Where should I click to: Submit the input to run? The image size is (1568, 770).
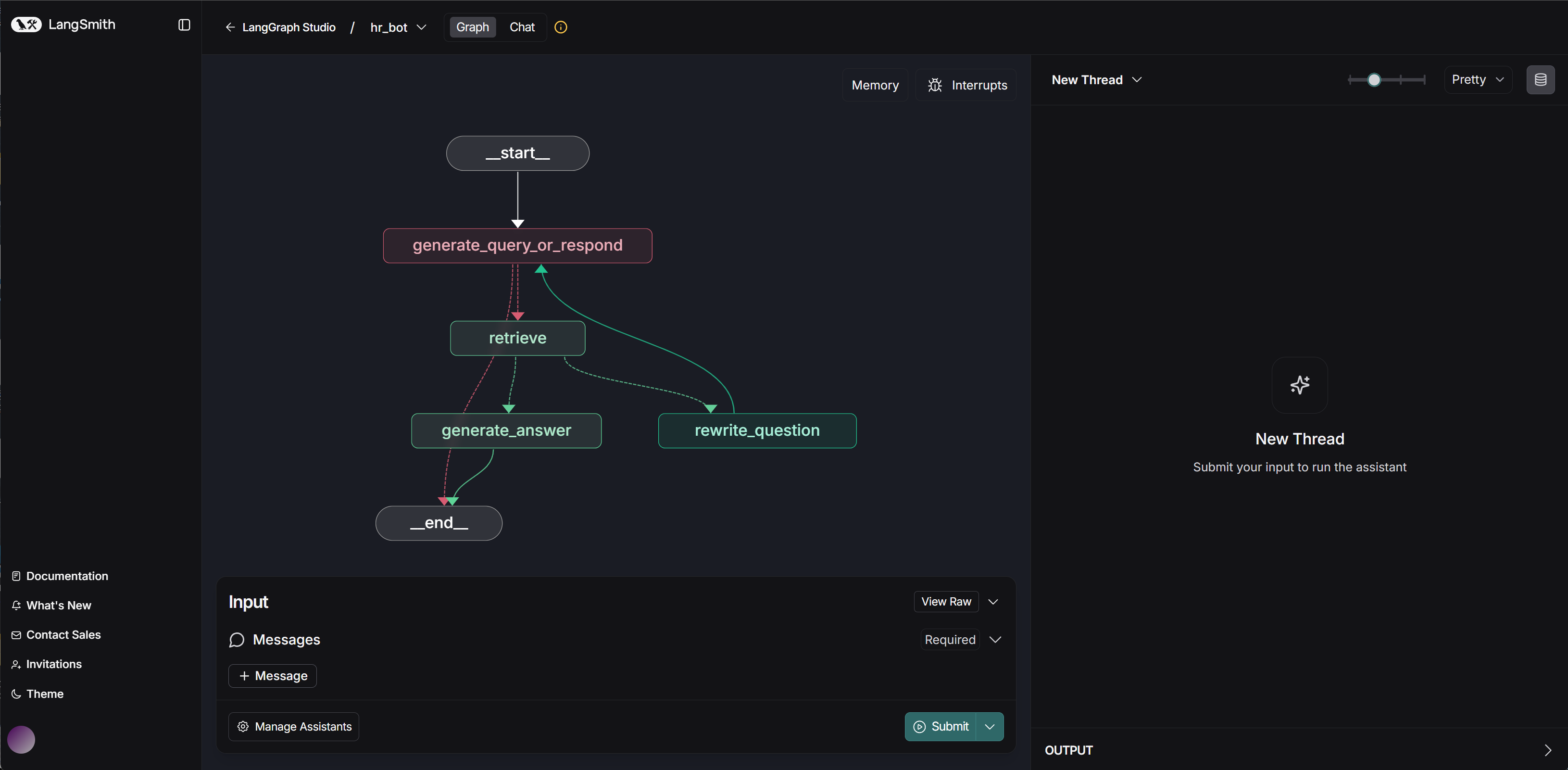tap(941, 727)
